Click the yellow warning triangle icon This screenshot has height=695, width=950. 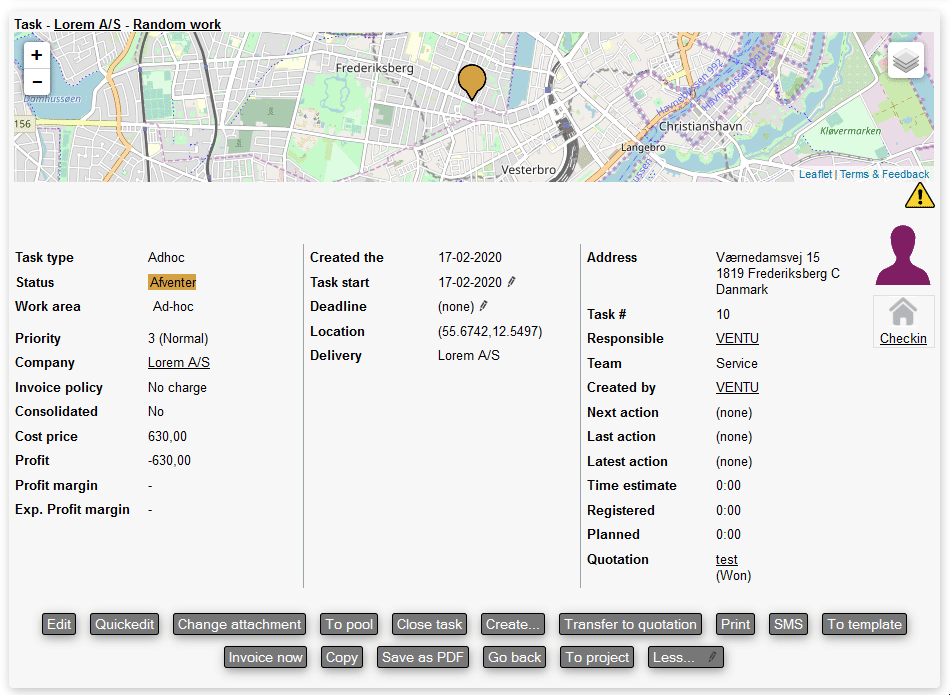point(919,196)
